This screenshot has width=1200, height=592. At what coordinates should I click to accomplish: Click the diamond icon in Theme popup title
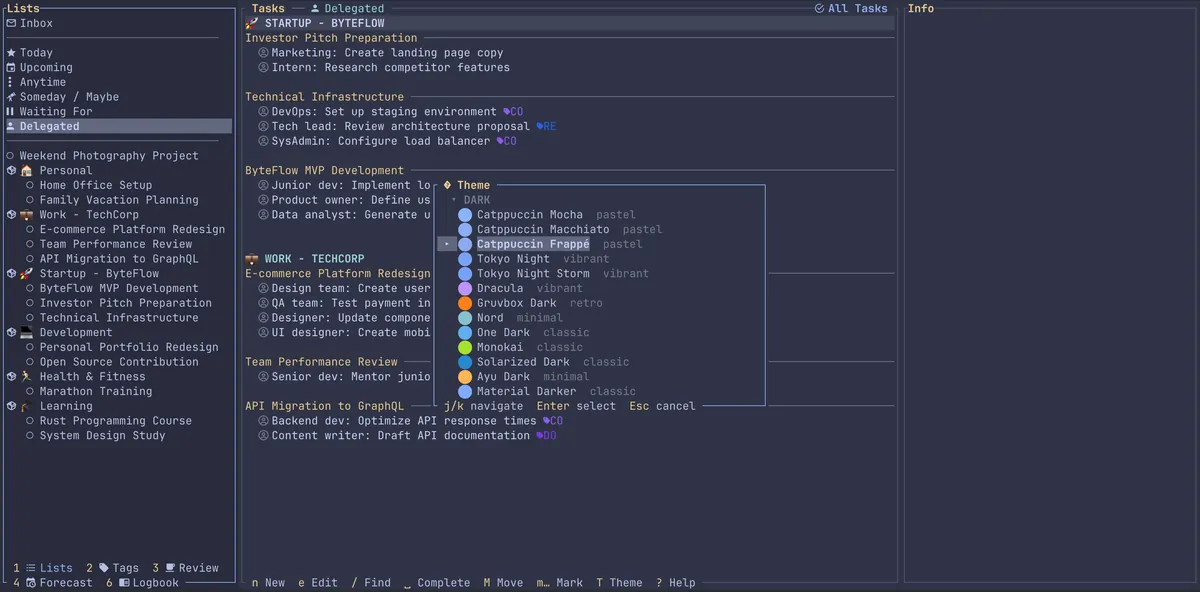click(x=447, y=185)
